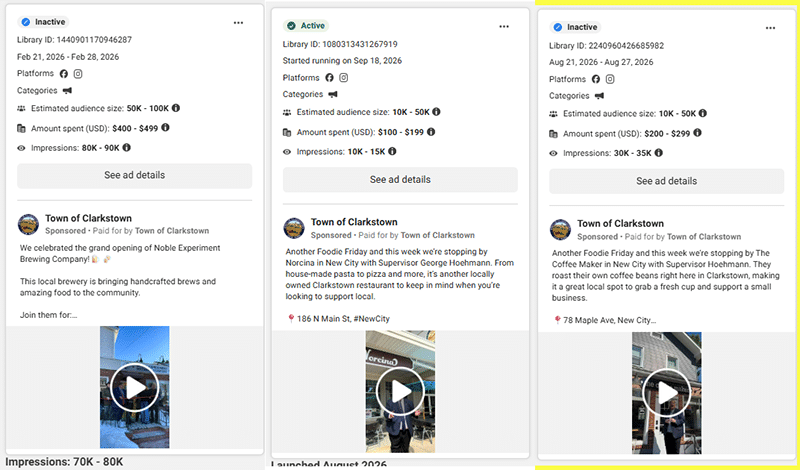
Task: Click the address text 78 Maple Ave, New City
Action: point(610,320)
